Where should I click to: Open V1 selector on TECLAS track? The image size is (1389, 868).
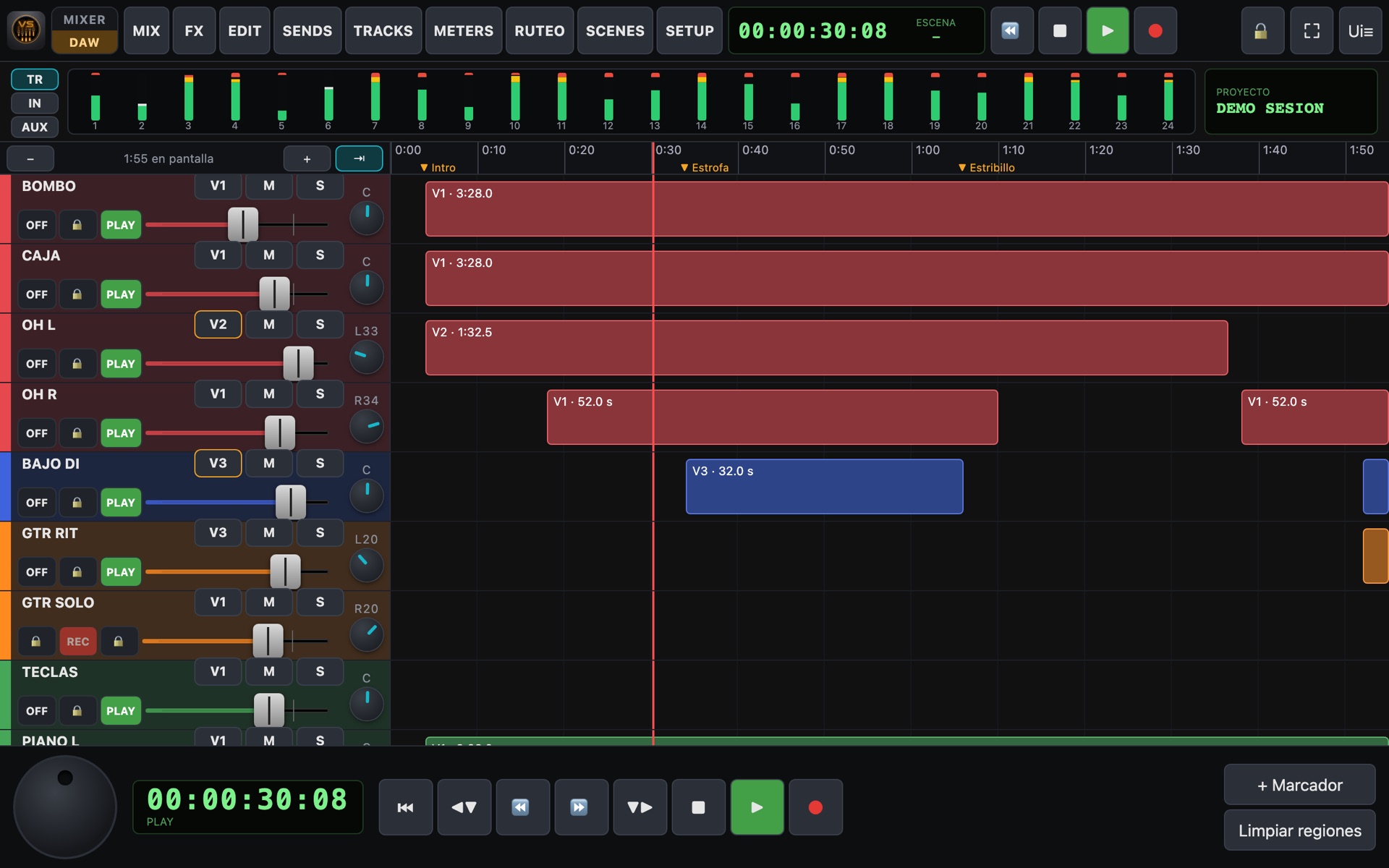[218, 672]
